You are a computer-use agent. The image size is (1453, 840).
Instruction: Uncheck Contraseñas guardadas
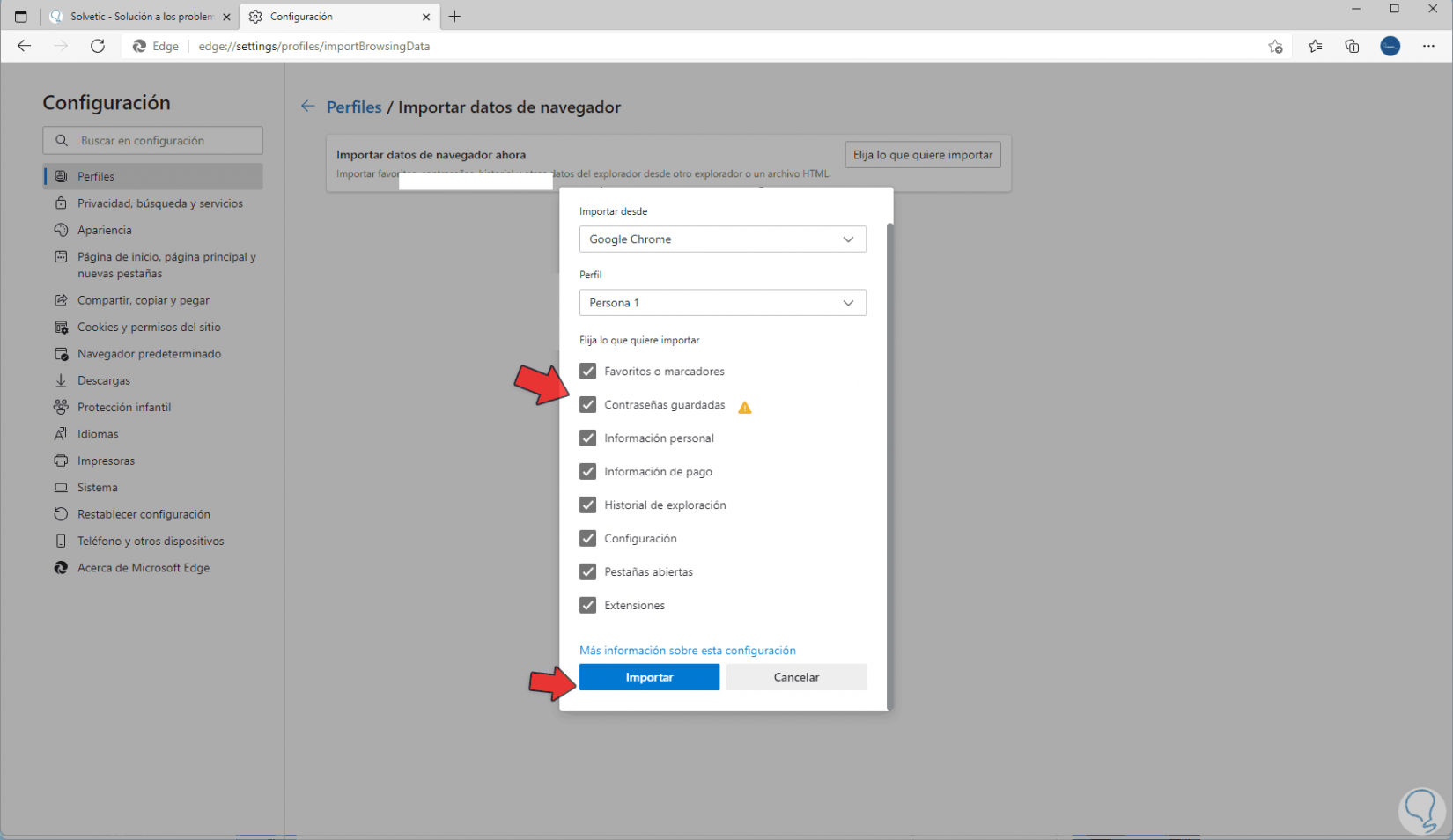(x=588, y=405)
